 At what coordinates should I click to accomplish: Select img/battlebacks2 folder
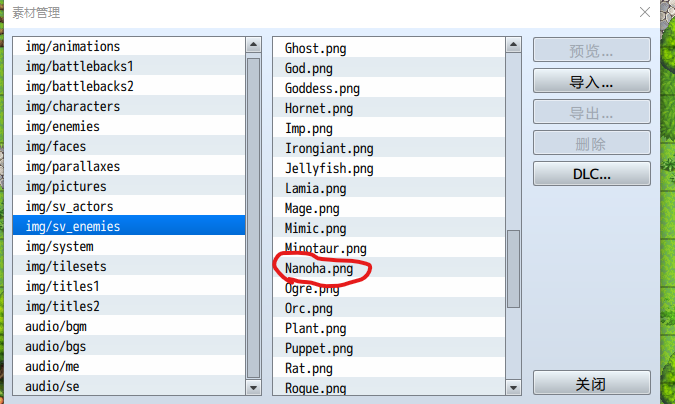[129, 86]
